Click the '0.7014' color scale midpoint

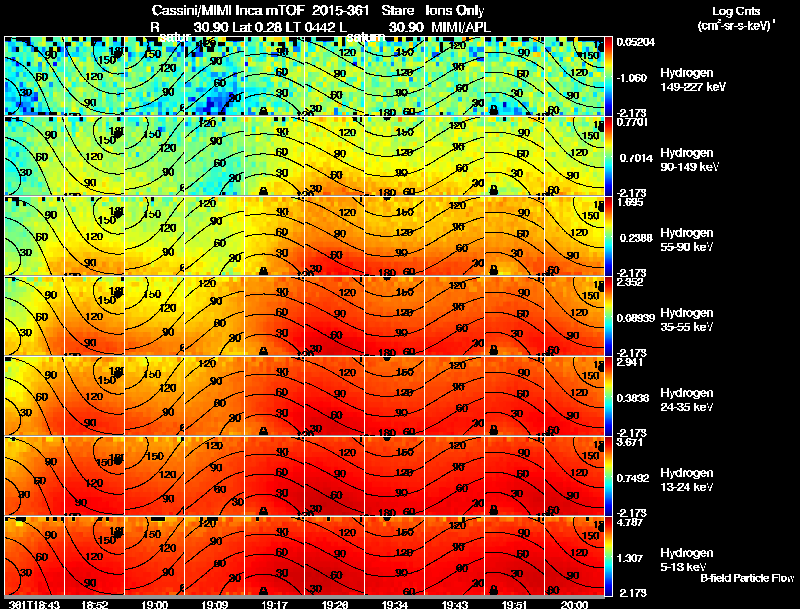pos(636,158)
